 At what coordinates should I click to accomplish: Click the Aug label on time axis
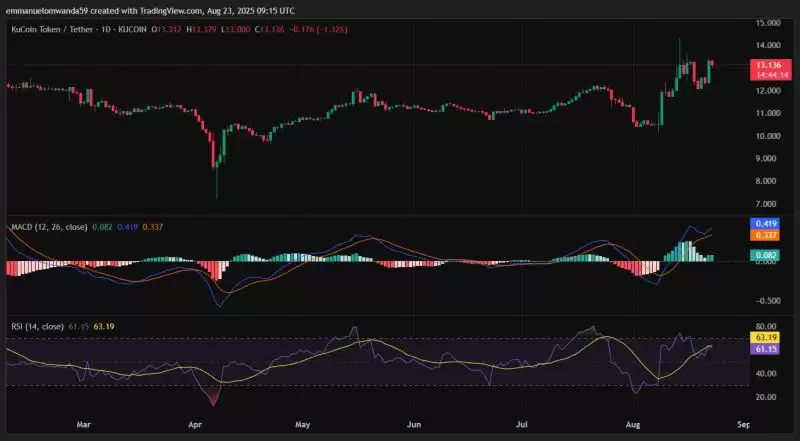coord(633,425)
